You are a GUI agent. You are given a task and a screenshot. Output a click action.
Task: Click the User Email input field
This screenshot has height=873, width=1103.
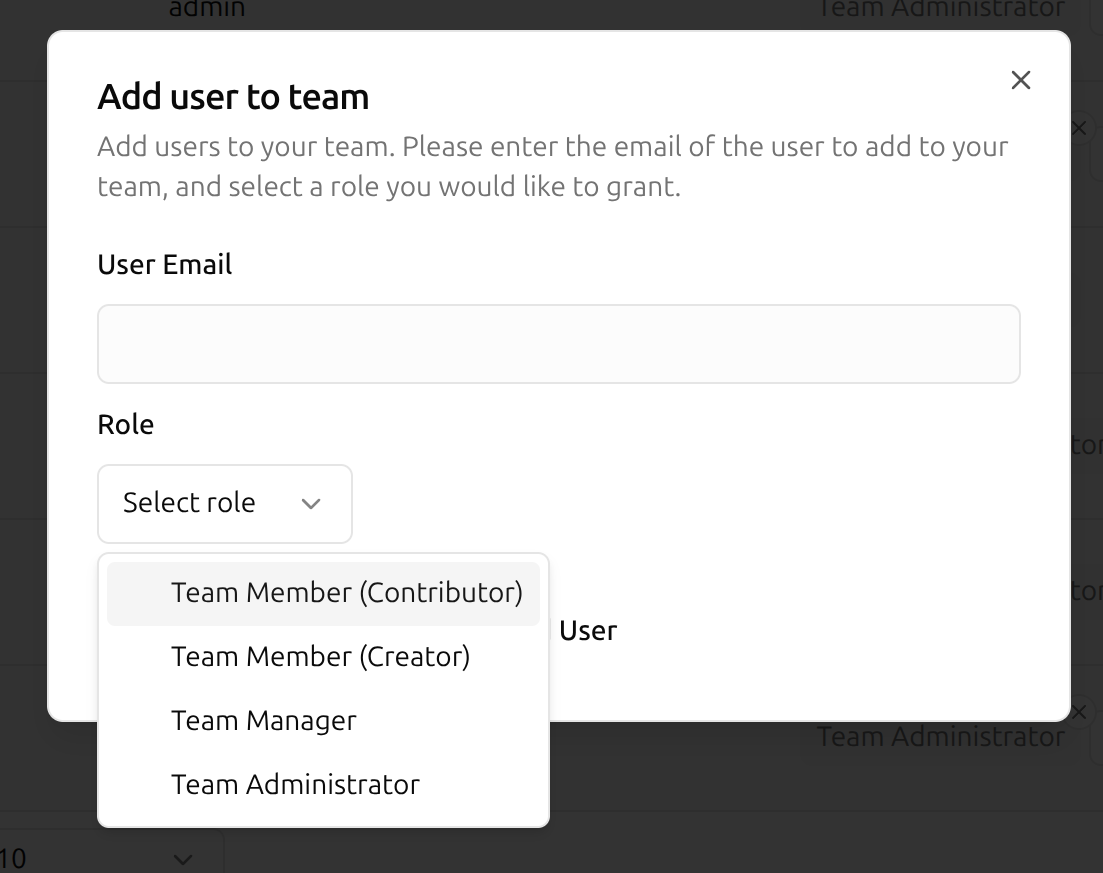pos(558,344)
